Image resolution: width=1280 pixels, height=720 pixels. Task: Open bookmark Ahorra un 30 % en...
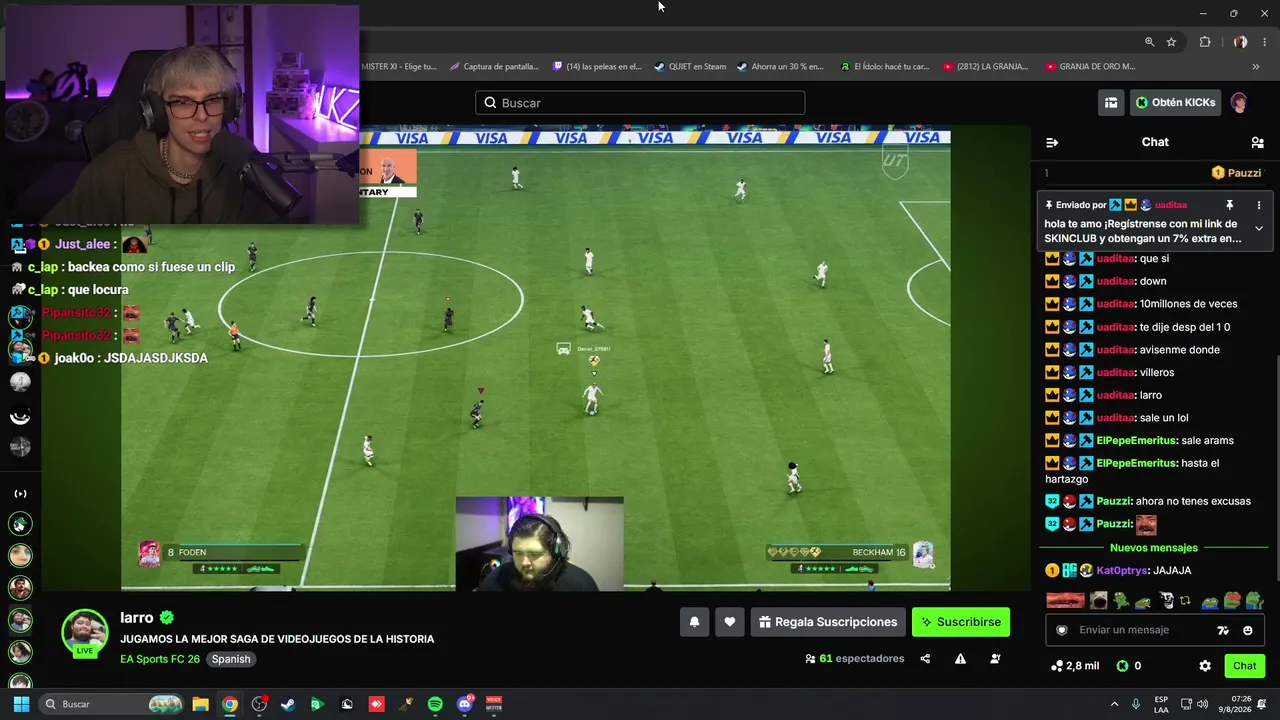pyautogui.click(x=780, y=67)
